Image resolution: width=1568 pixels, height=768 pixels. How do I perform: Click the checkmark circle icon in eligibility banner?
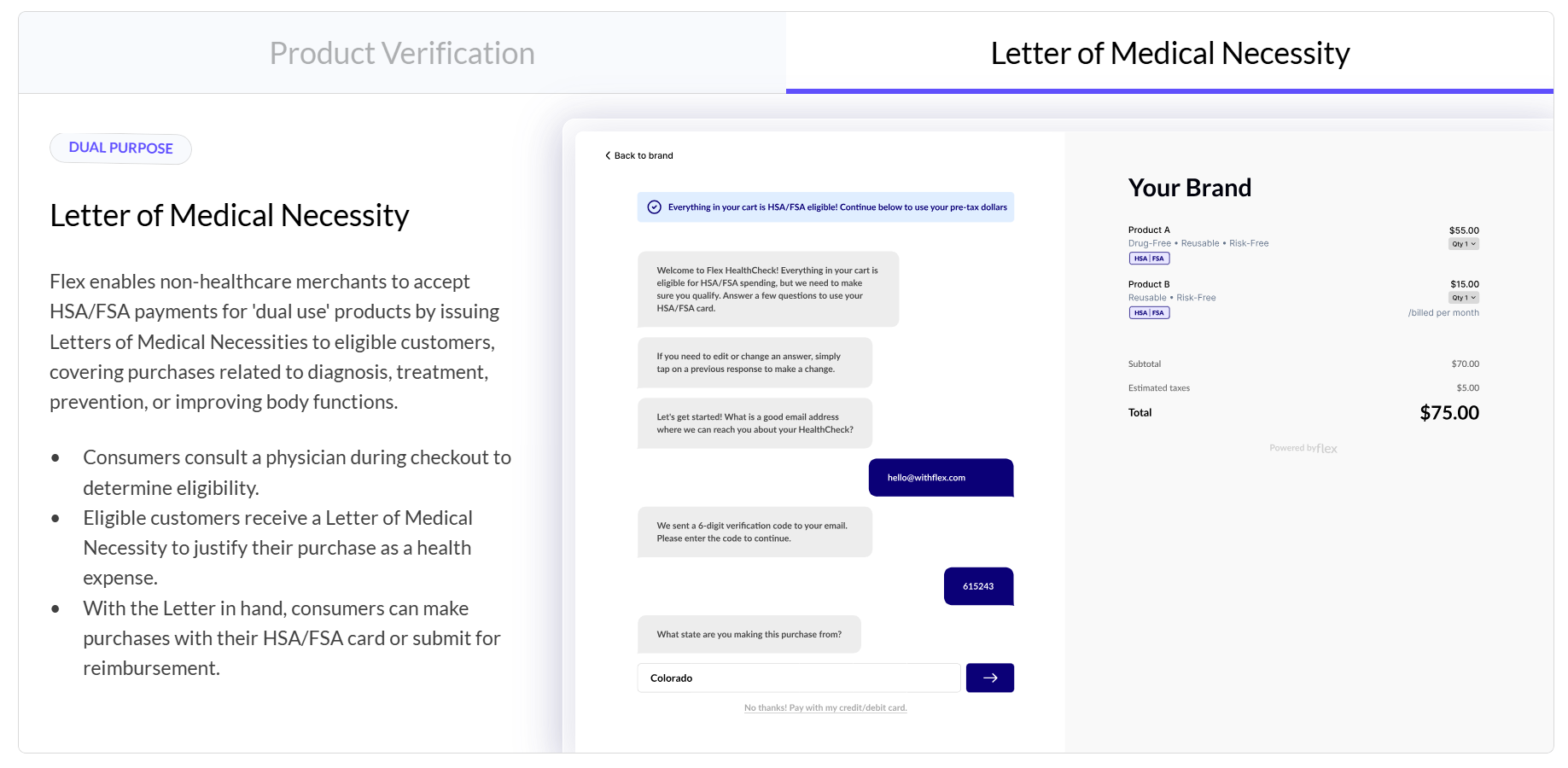pyautogui.click(x=654, y=207)
